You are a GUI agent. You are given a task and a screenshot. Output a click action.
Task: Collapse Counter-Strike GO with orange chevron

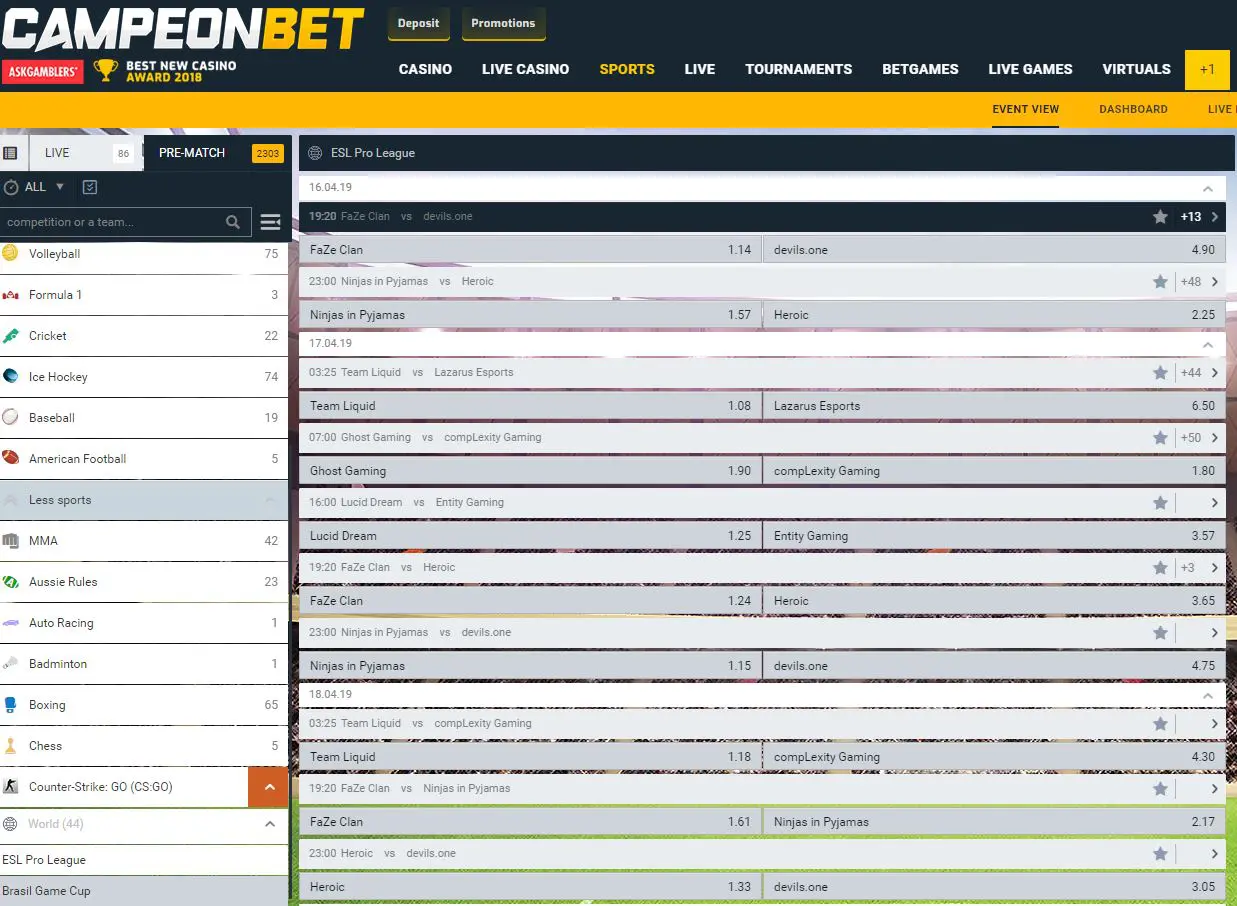(x=268, y=787)
